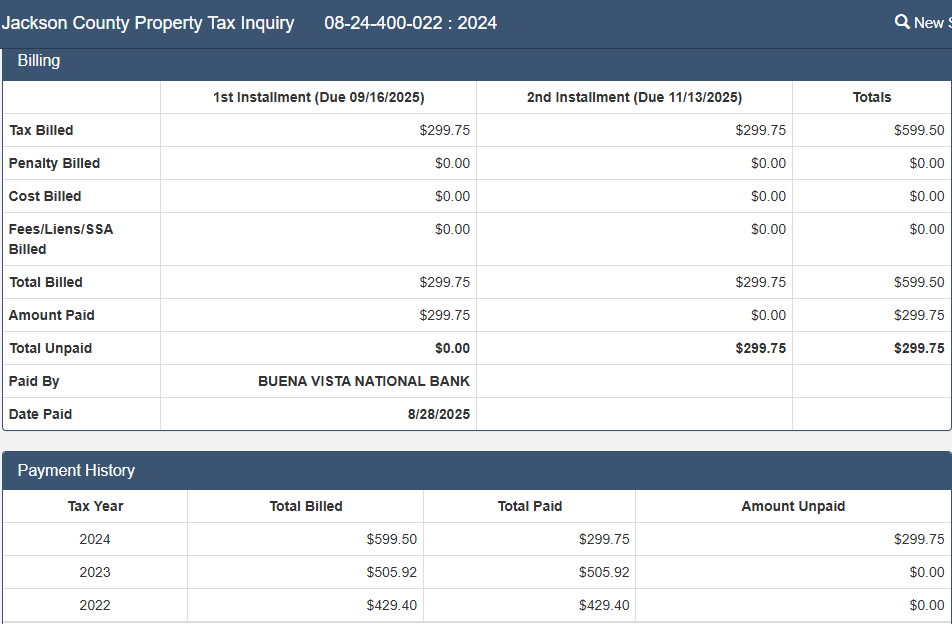Select the 2024 tax year row
This screenshot has width=952, height=624.
(x=95, y=539)
